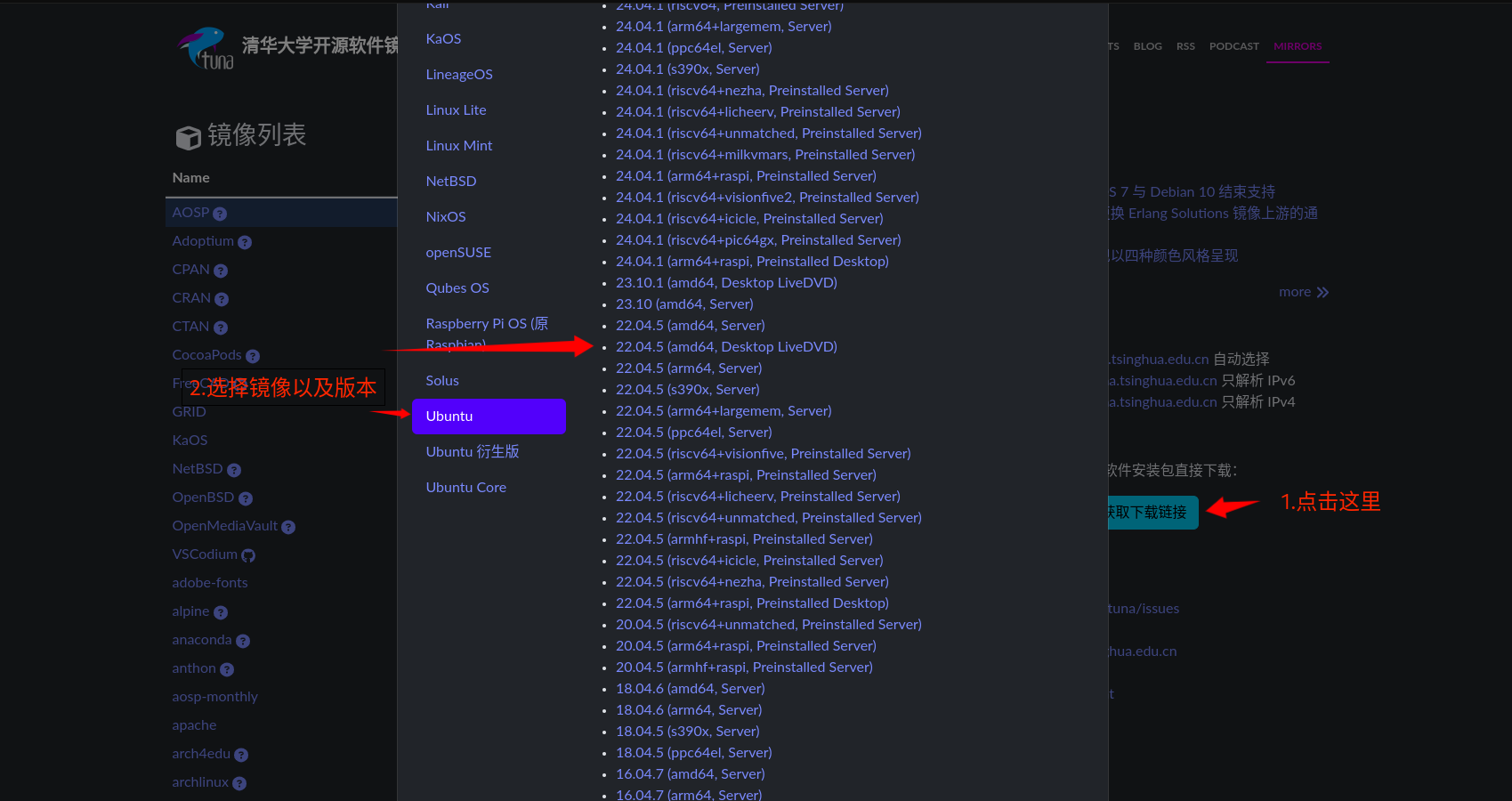
Task: Open the GRID mirror entry
Action: [x=189, y=412]
